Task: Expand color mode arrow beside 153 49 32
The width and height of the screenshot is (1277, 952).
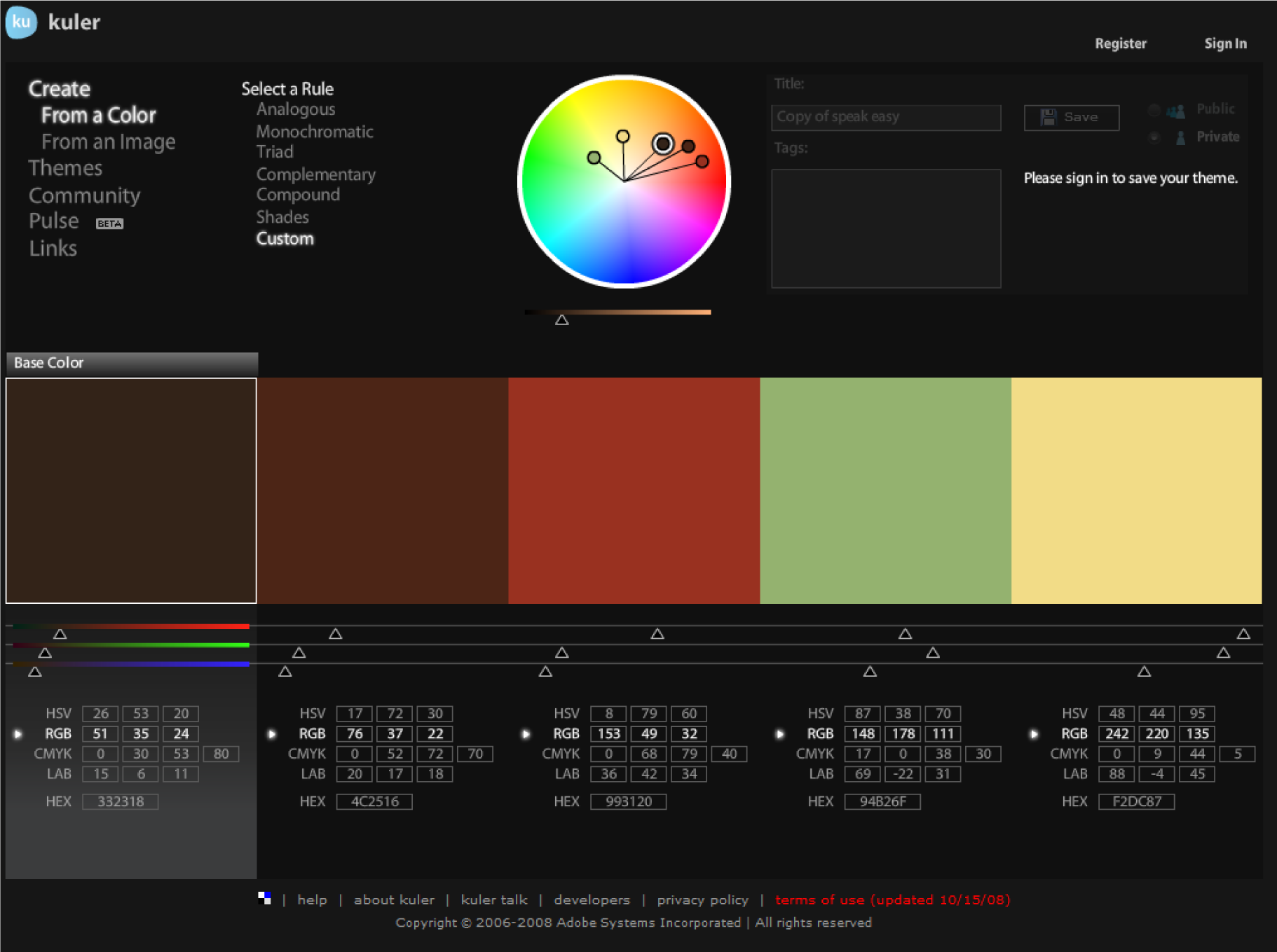Action: click(526, 734)
